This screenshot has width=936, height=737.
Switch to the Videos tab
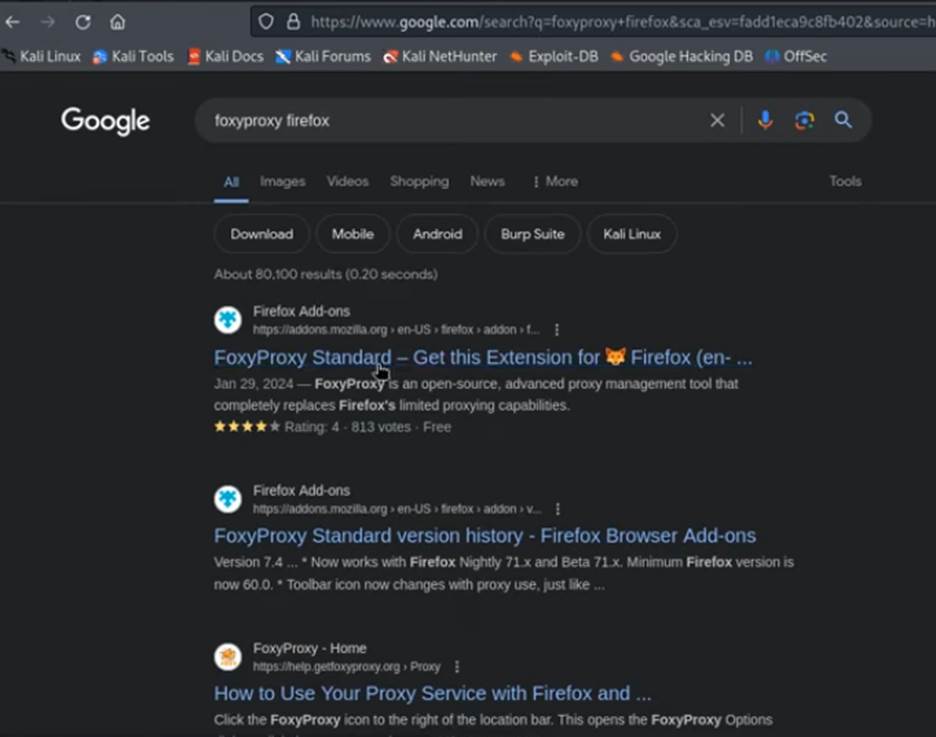click(347, 181)
